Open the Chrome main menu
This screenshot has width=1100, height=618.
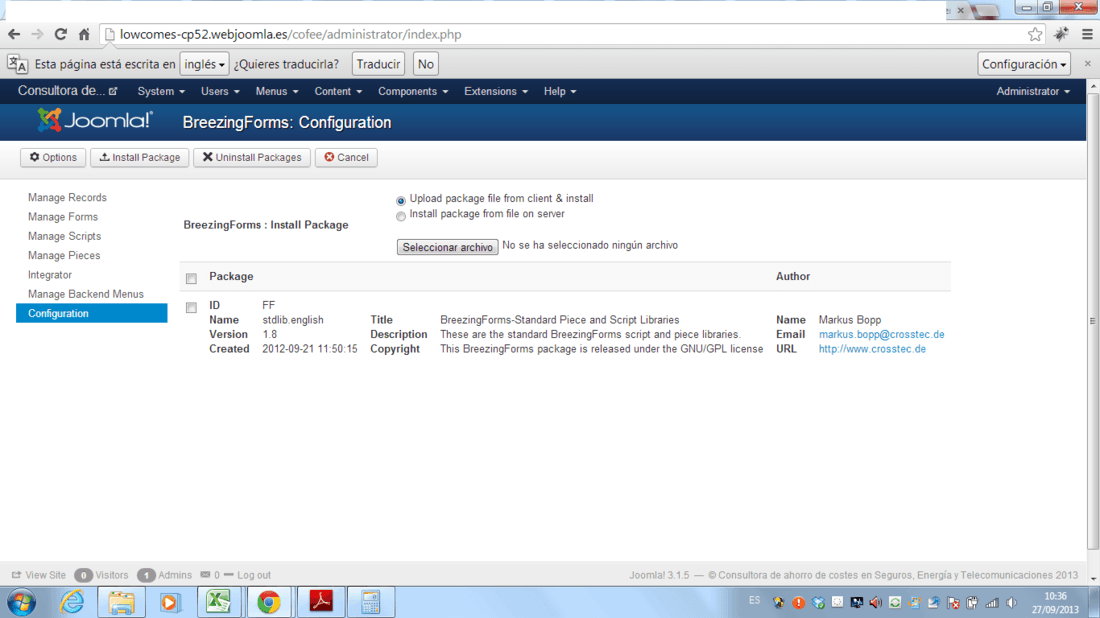point(1087,34)
